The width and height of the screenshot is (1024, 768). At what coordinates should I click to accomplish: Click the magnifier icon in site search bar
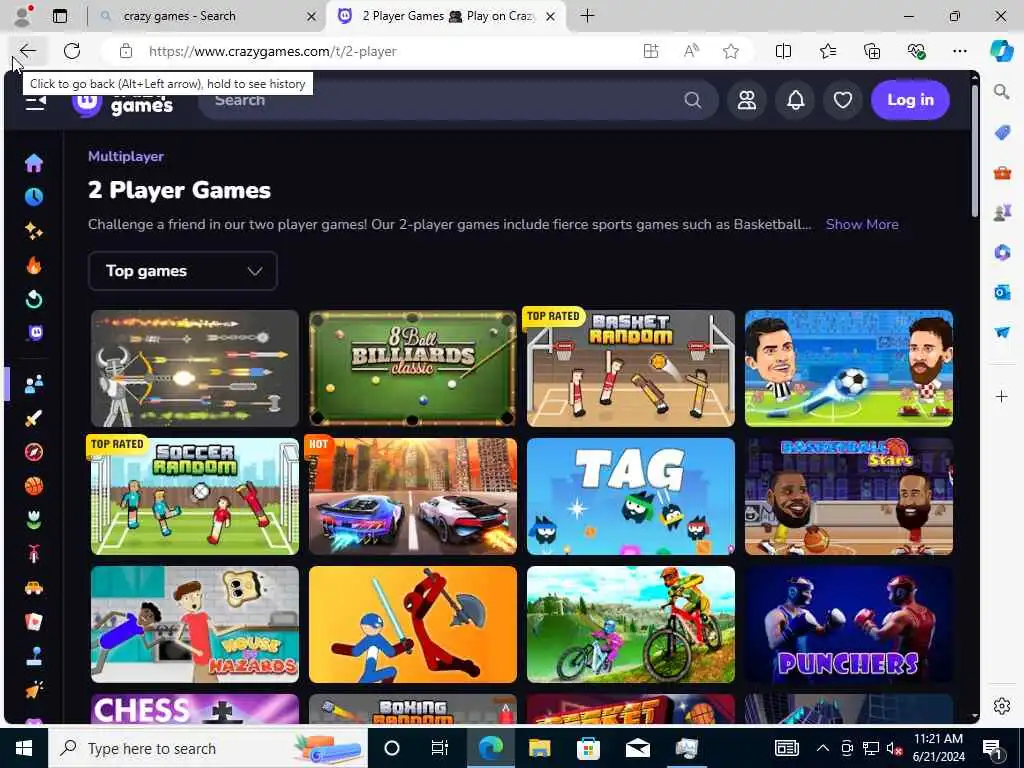693,100
